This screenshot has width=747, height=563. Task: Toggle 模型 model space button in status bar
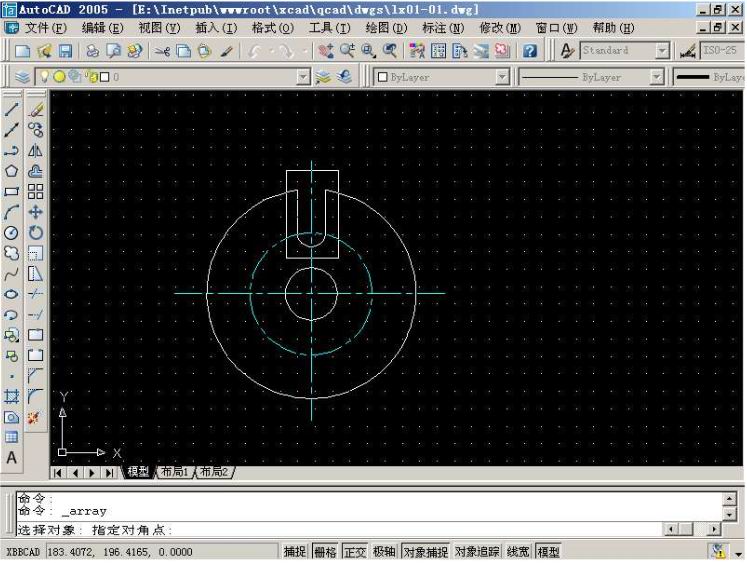point(548,552)
